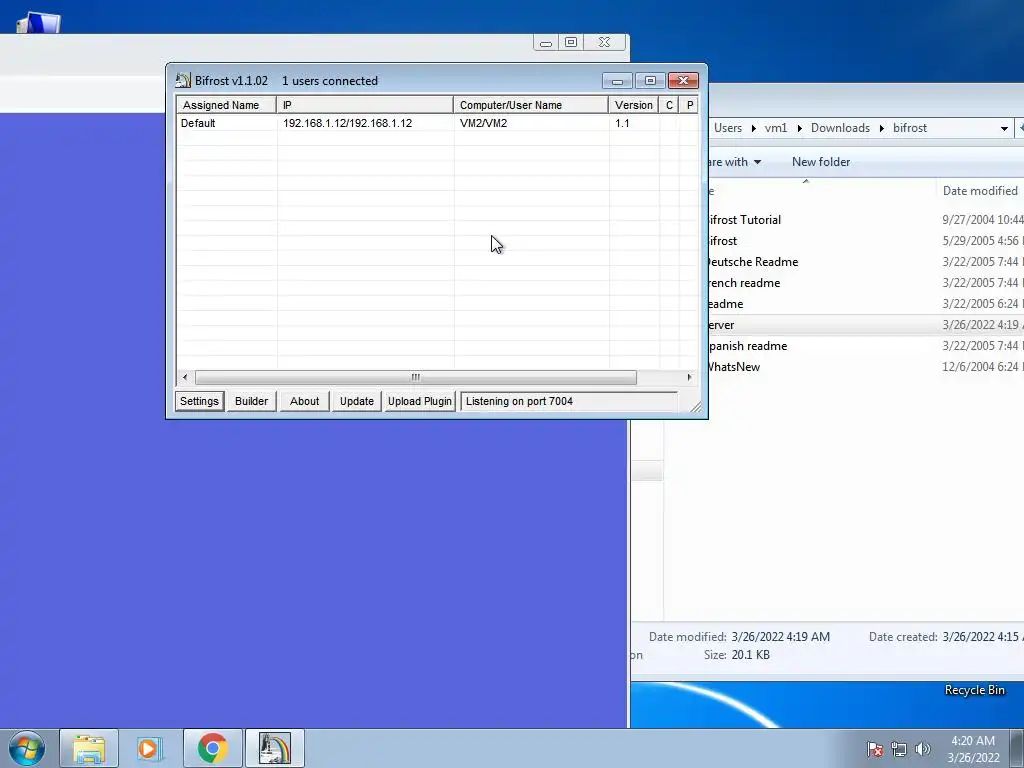Open the Builder button in Bifrost
Screen dimensions: 1024x768
(251, 401)
